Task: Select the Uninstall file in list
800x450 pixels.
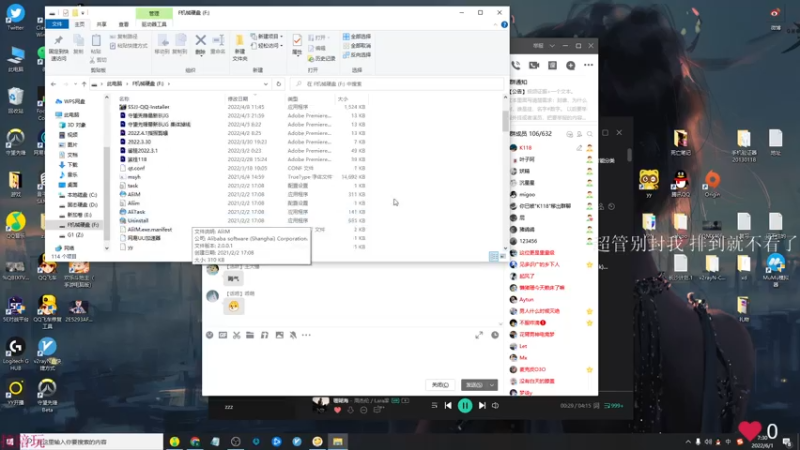Action: pyautogui.click(x=138, y=220)
